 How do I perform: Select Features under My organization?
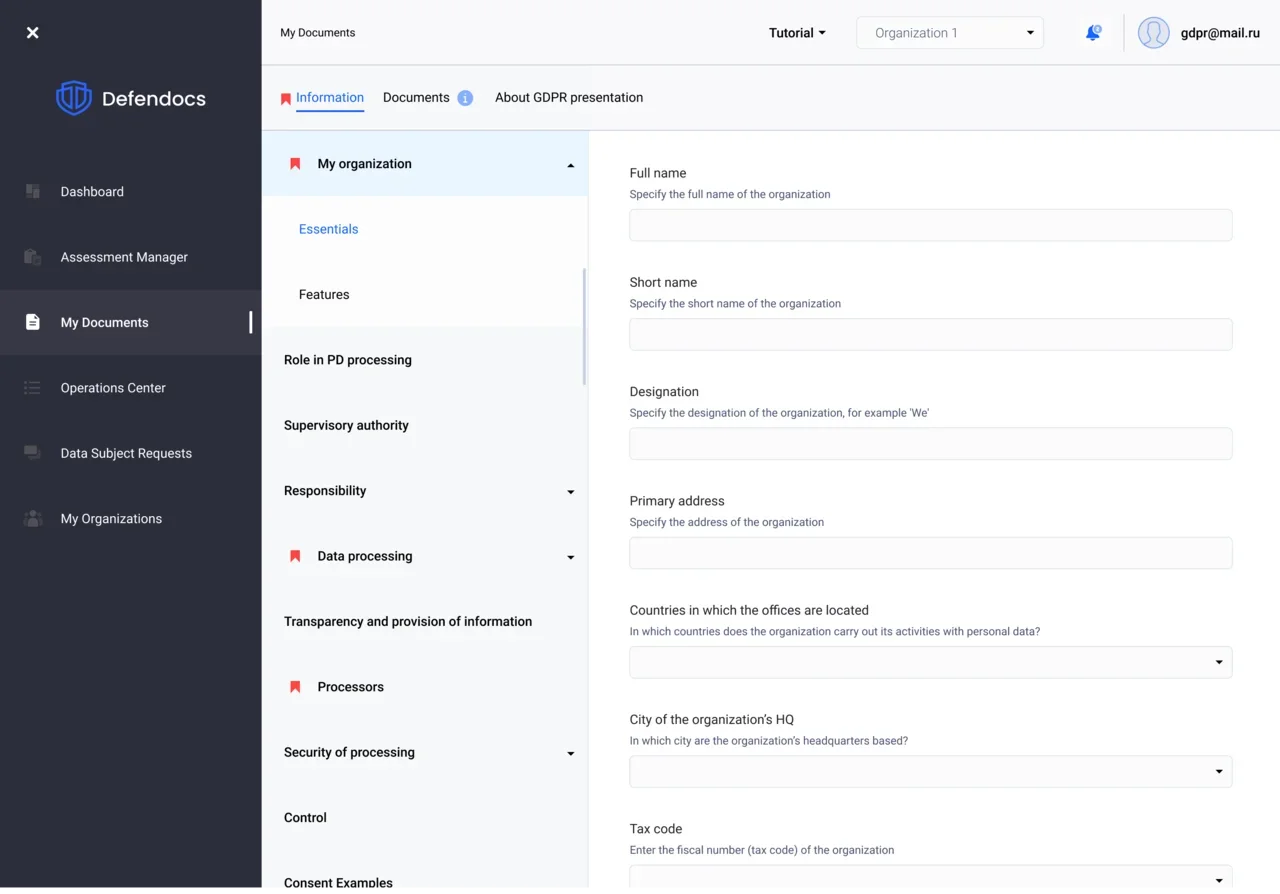324,295
